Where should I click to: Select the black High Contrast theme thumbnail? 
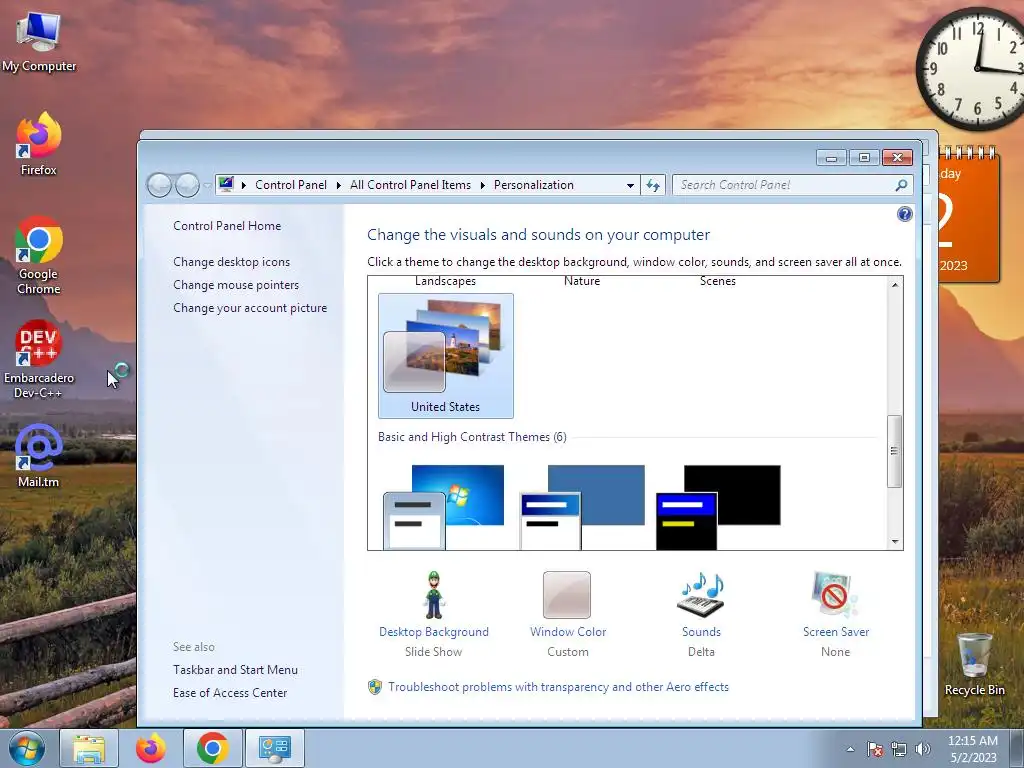point(718,507)
